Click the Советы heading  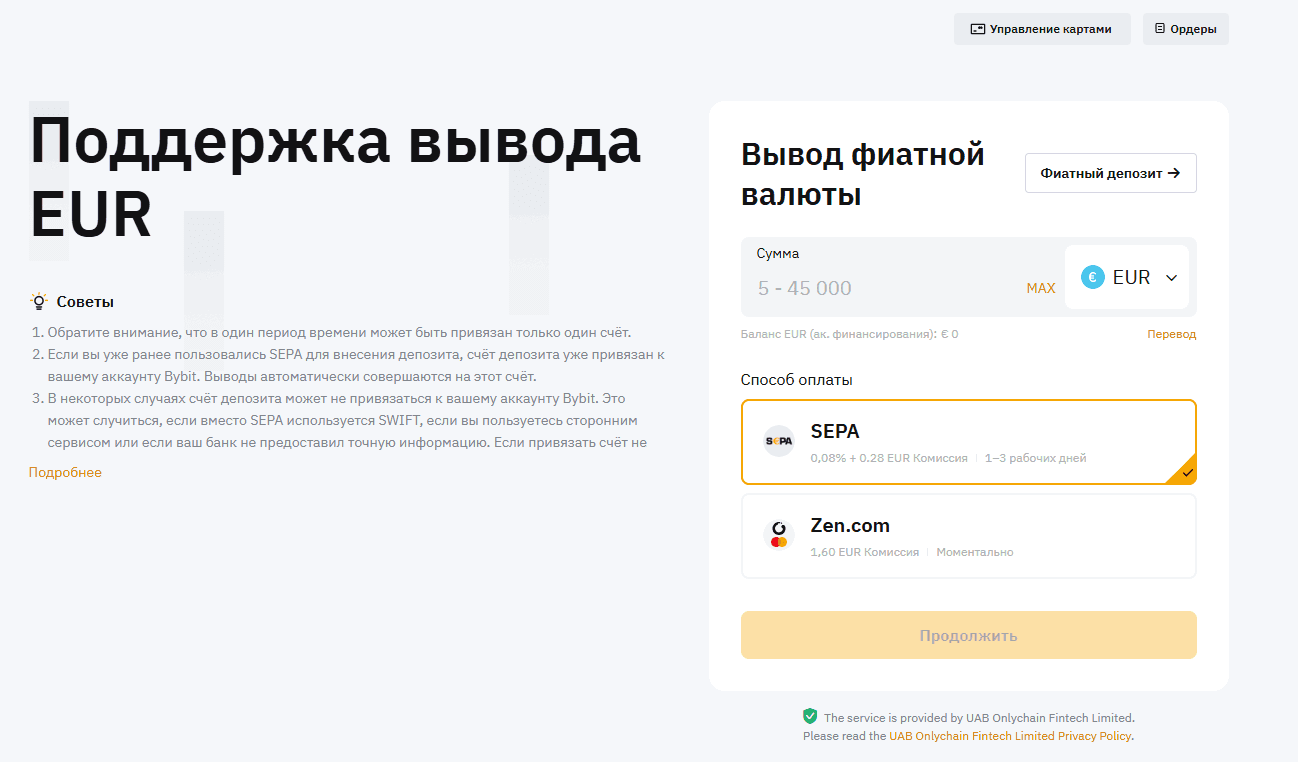(85, 301)
